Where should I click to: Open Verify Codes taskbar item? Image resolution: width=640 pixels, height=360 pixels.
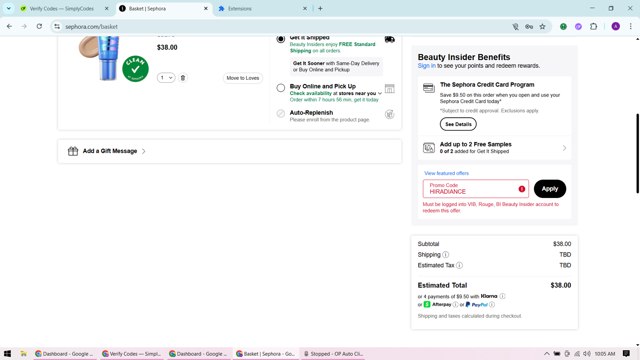tap(131, 353)
